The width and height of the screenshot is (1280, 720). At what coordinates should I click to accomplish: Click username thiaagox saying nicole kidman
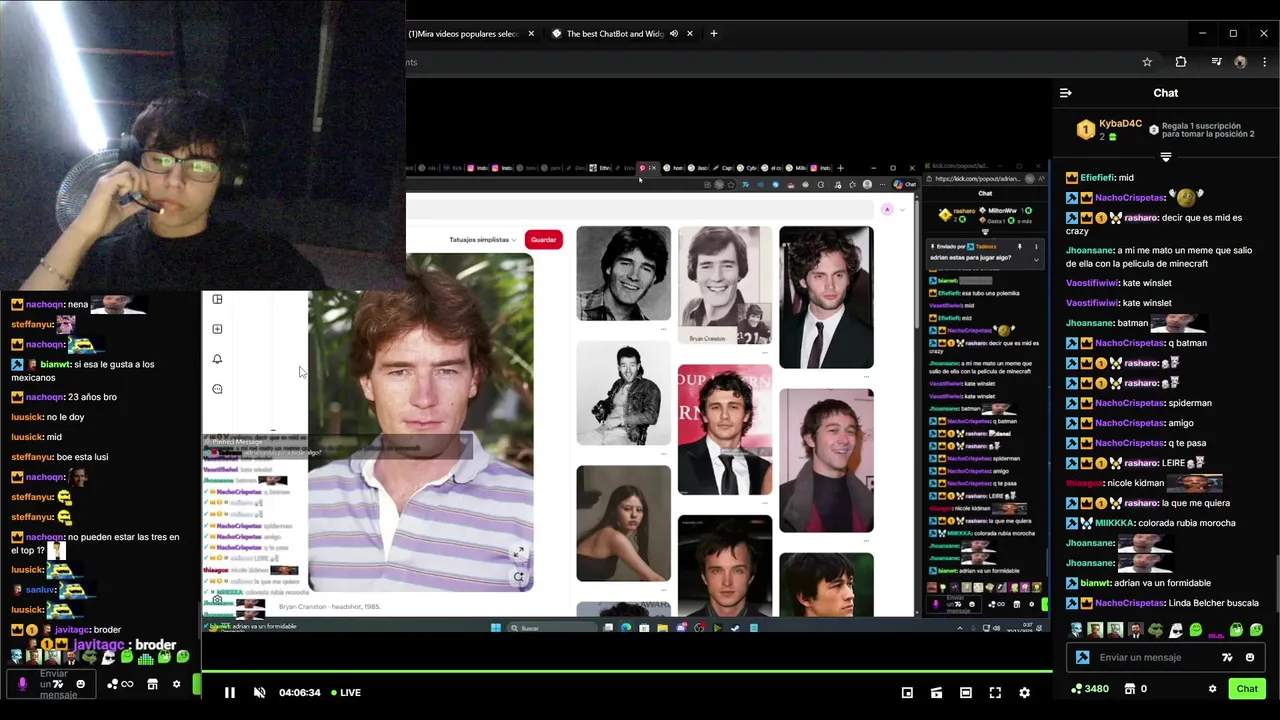1084,483
